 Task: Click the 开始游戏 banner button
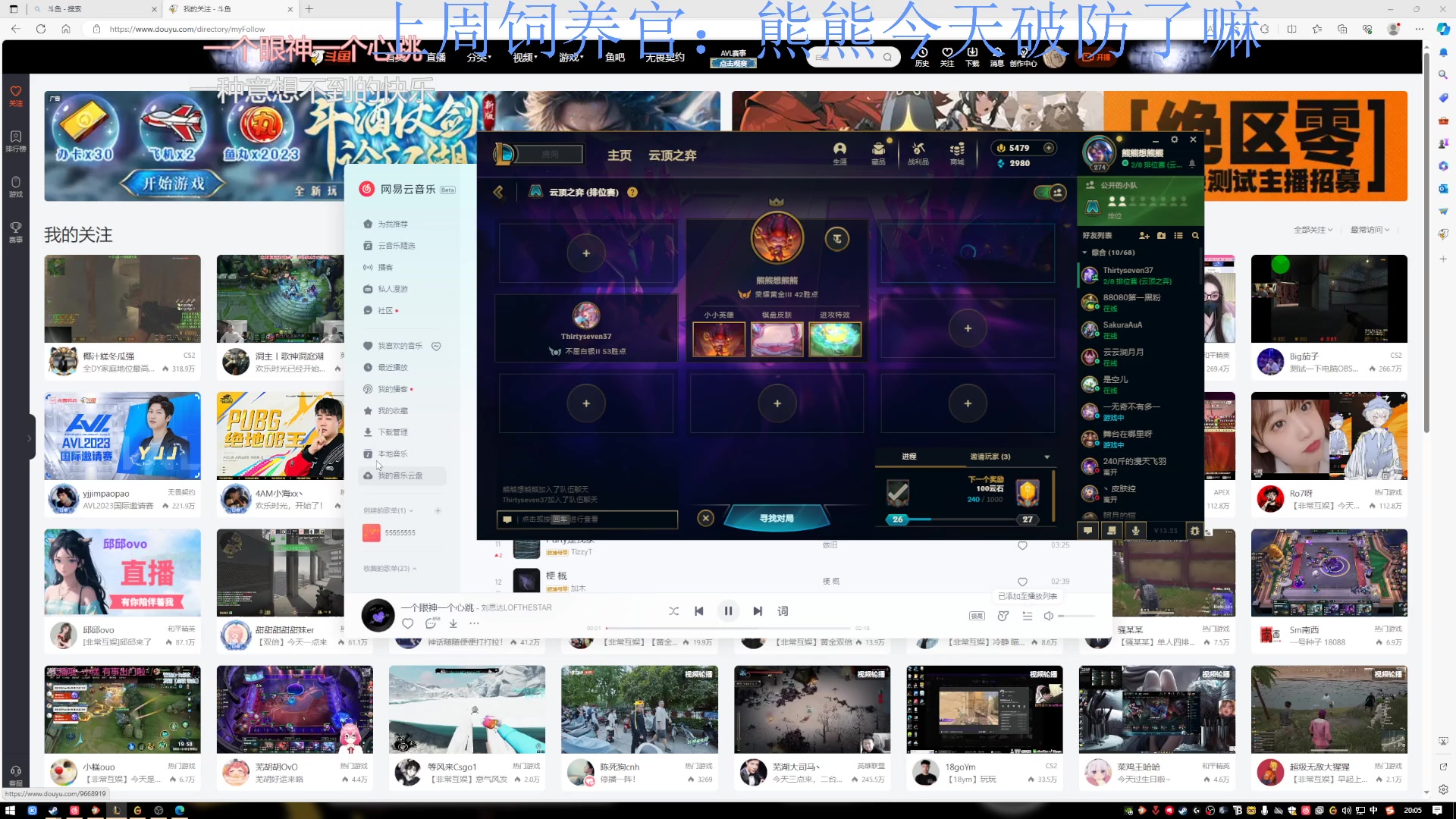(174, 184)
